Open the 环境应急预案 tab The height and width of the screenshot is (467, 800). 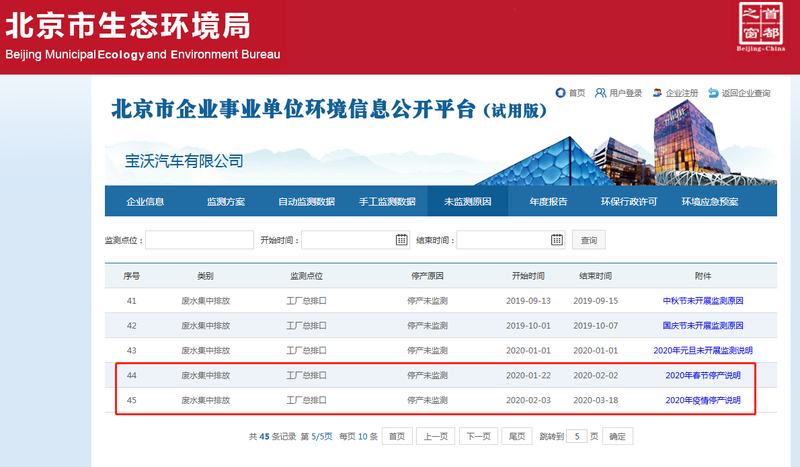(709, 202)
